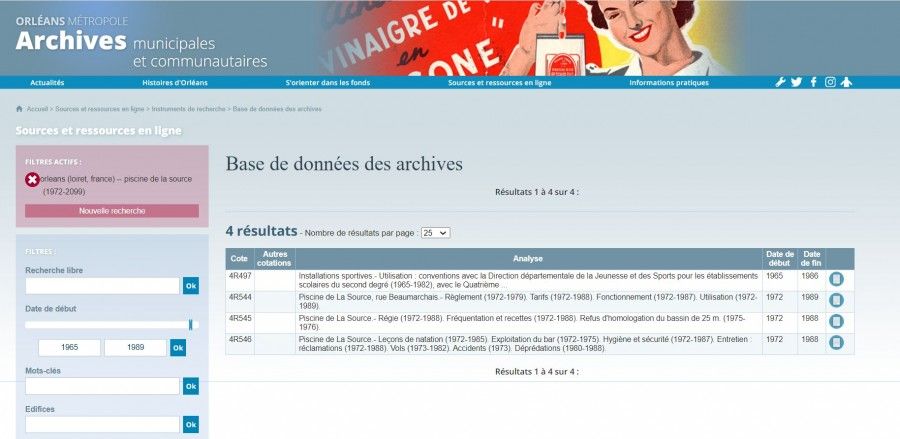Follow Sources et ressources en ligne breadcrumb

pos(100,109)
